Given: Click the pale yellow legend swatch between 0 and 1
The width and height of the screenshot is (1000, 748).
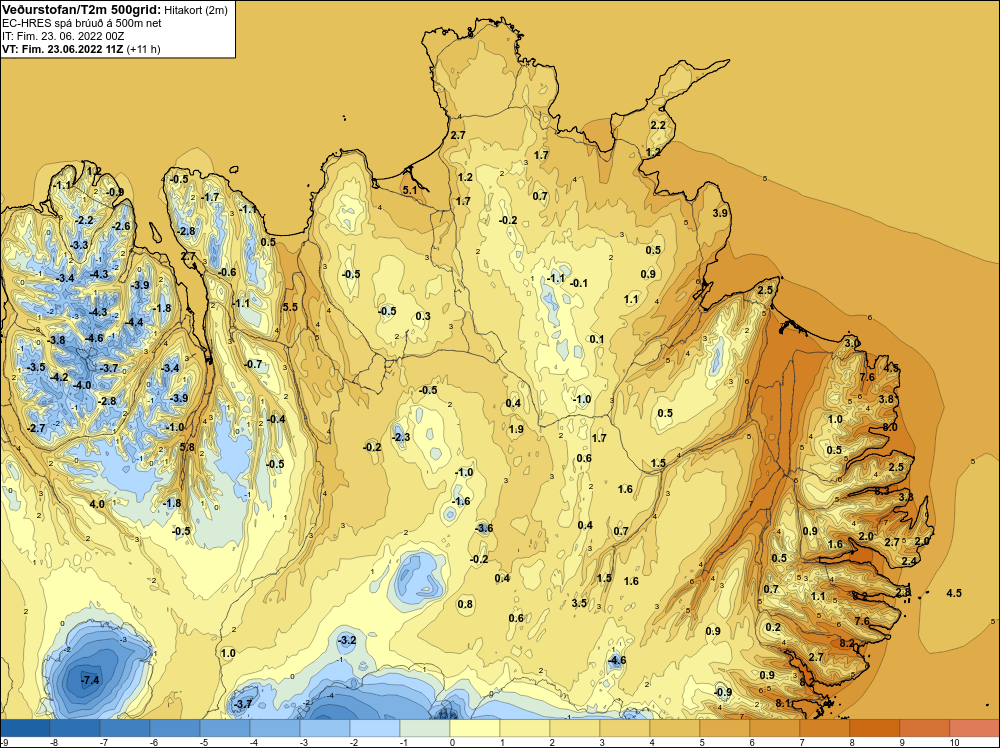Looking at the screenshot, I should (474, 728).
